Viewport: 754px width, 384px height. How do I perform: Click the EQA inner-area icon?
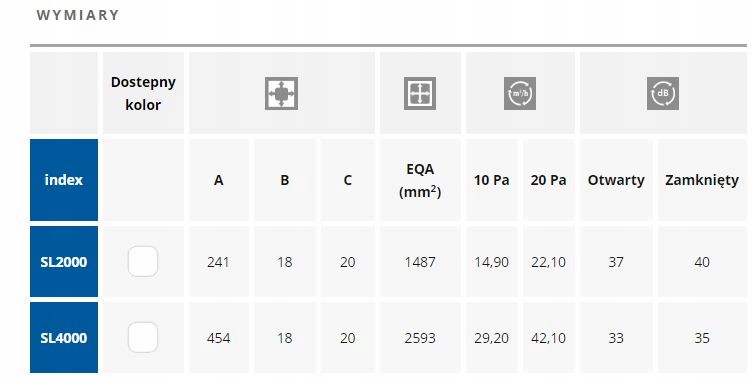click(x=420, y=93)
